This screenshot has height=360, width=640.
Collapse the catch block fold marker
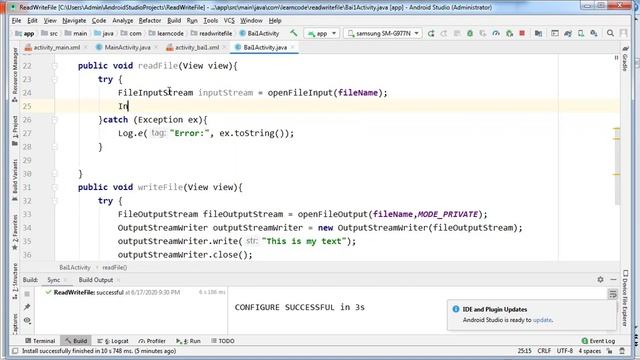[x=54, y=120]
